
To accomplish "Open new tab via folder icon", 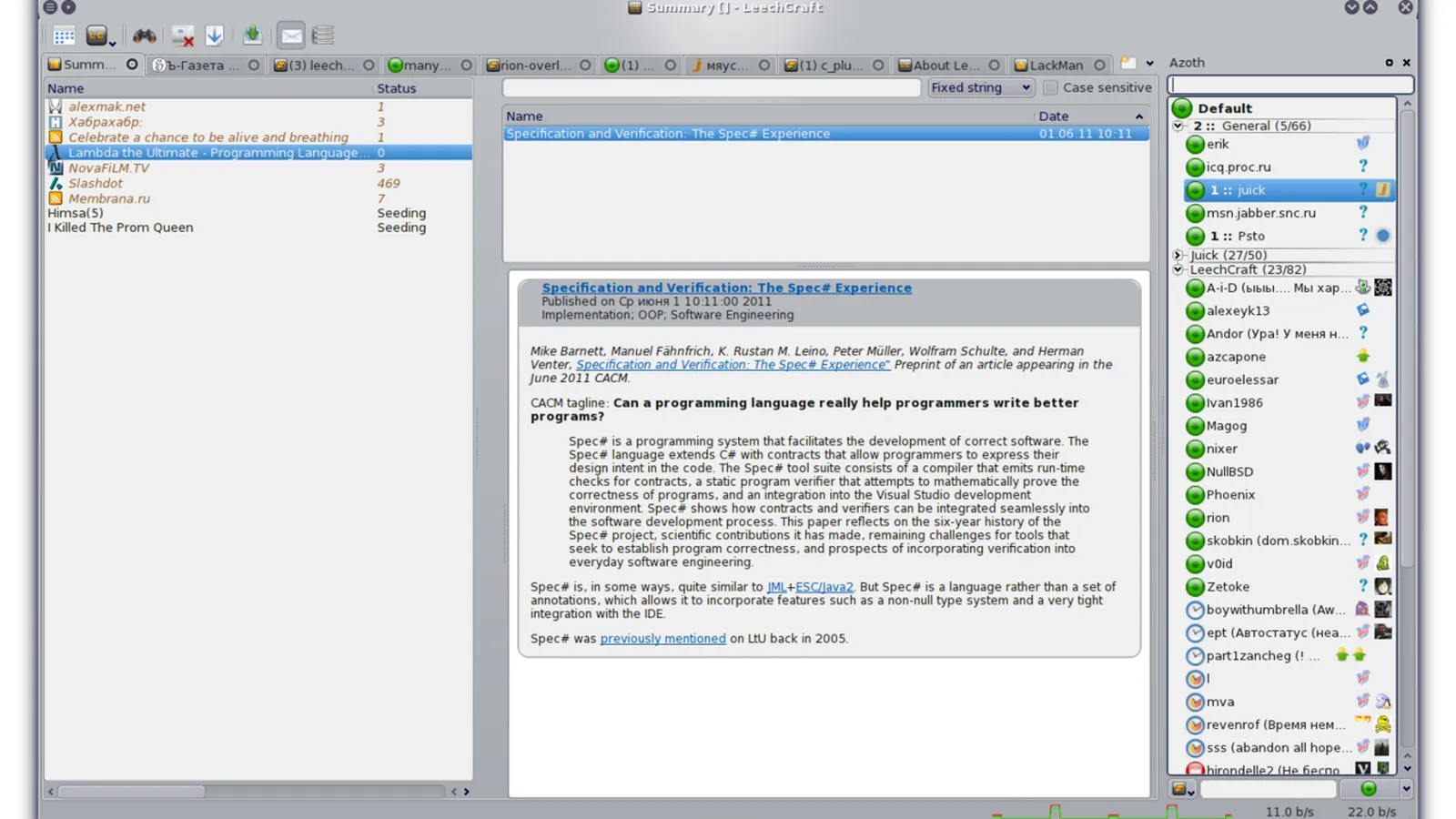I will 1128,64.
